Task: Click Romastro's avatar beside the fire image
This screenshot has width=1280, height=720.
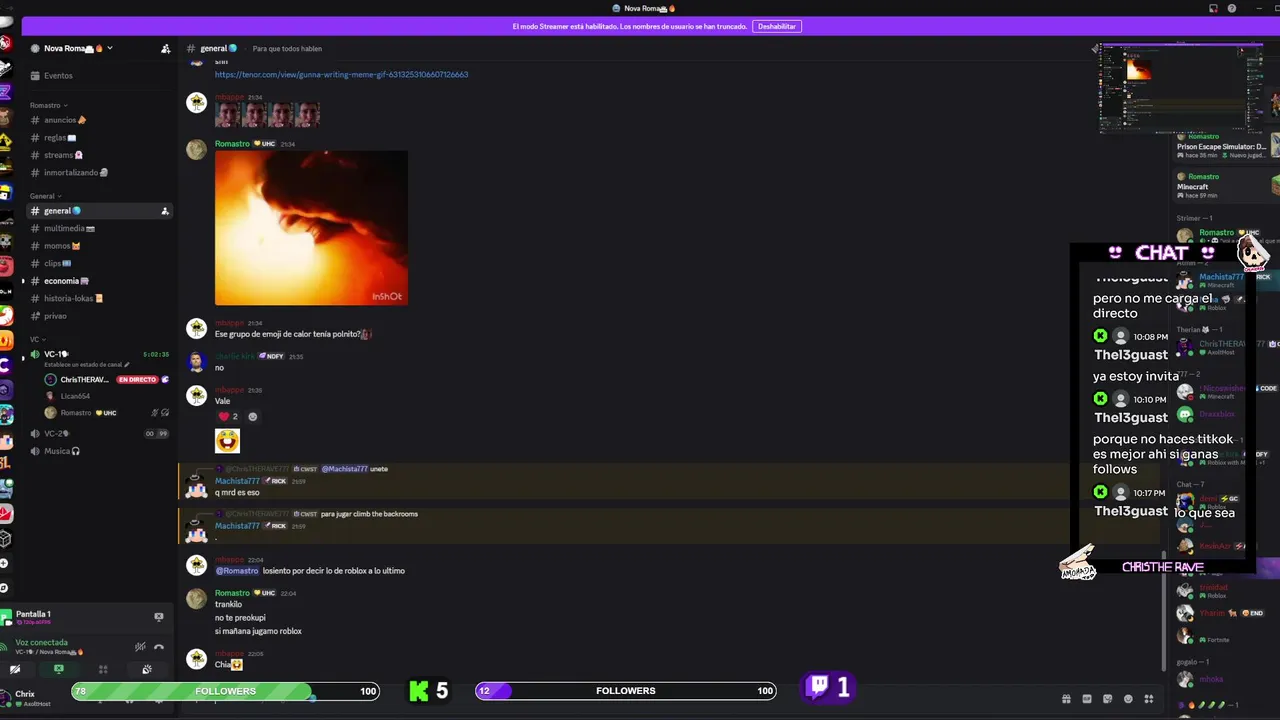Action: point(196,150)
